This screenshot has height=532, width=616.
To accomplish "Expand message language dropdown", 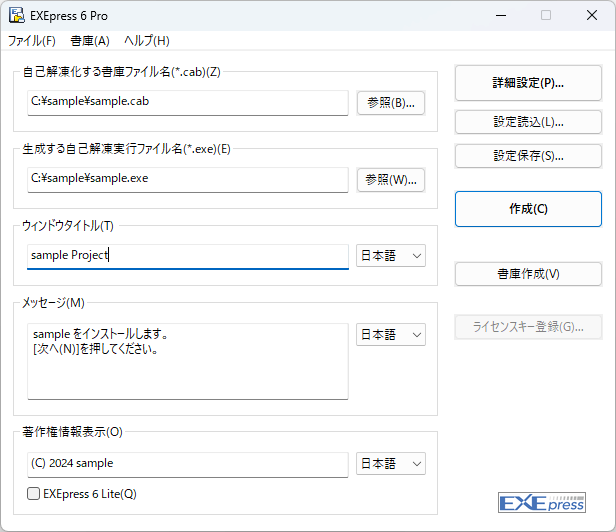I will tap(390, 335).
